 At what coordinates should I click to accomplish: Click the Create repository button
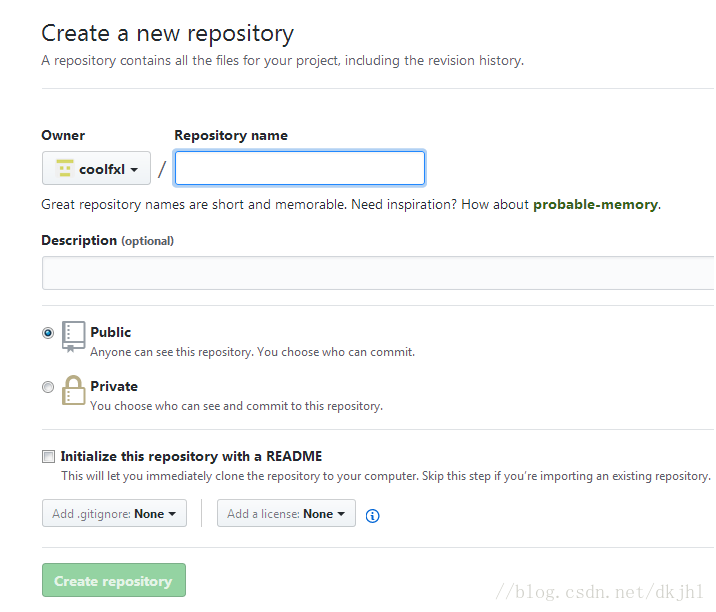pyautogui.click(x=114, y=580)
